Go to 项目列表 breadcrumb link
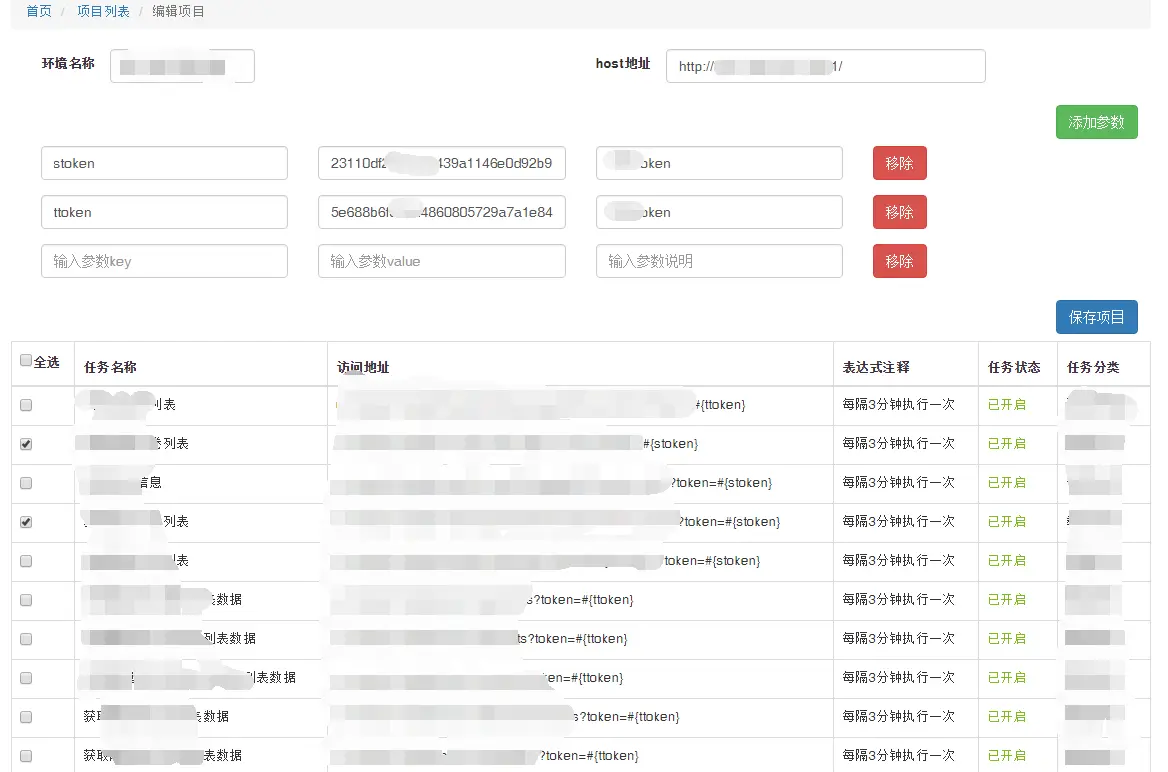This screenshot has height=772, width=1168. point(103,11)
